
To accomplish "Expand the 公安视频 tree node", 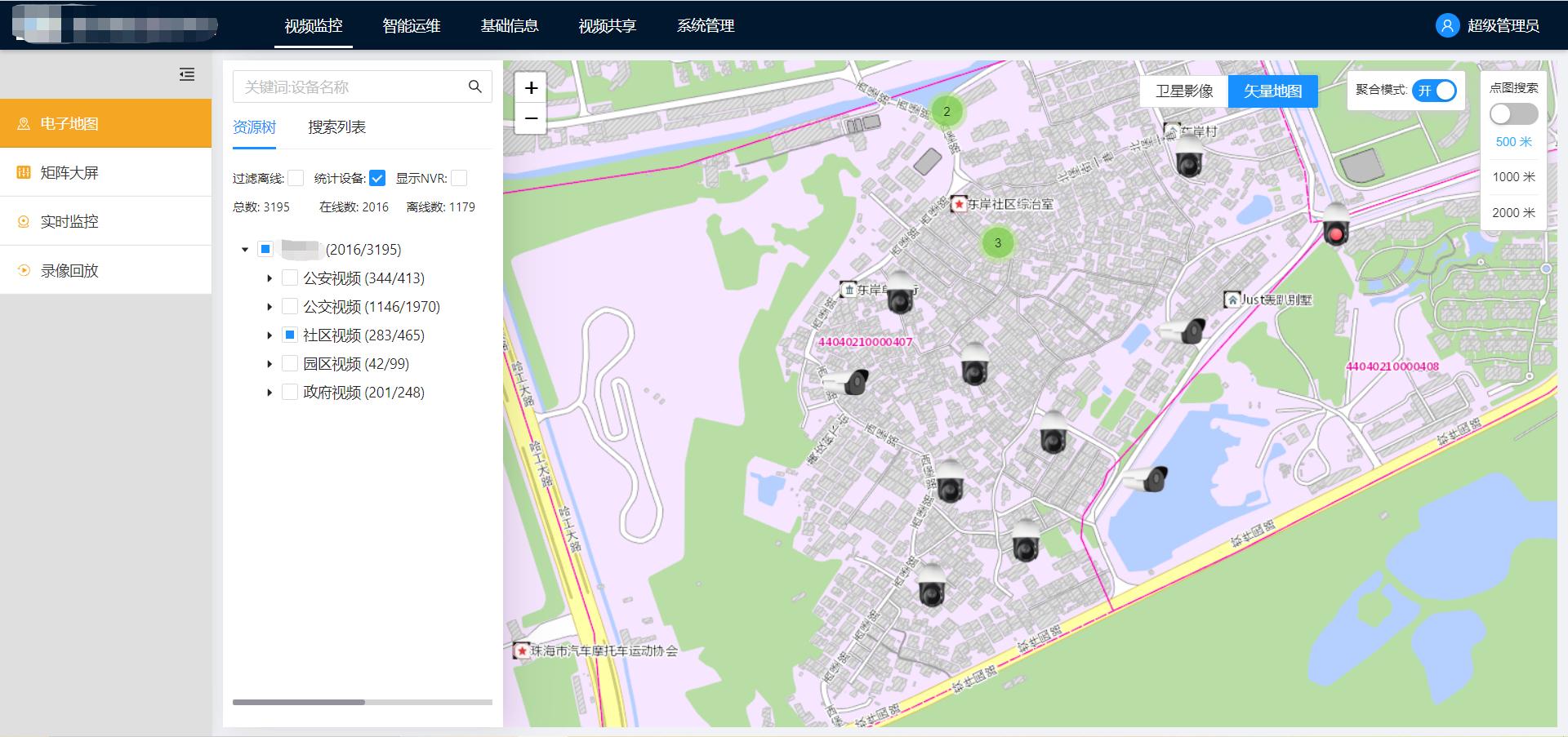I will point(269,278).
